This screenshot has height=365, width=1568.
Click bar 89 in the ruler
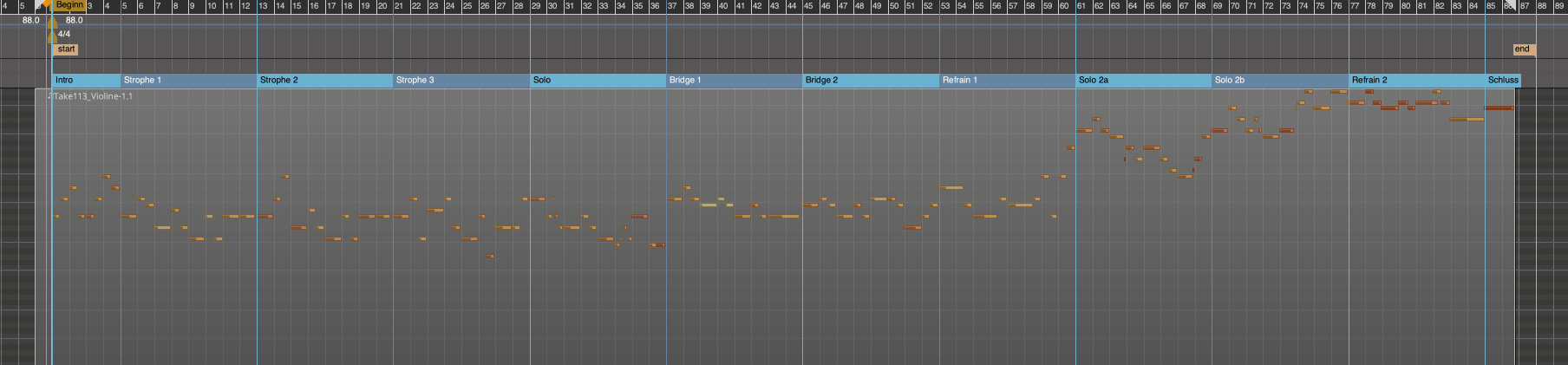click(x=1559, y=6)
